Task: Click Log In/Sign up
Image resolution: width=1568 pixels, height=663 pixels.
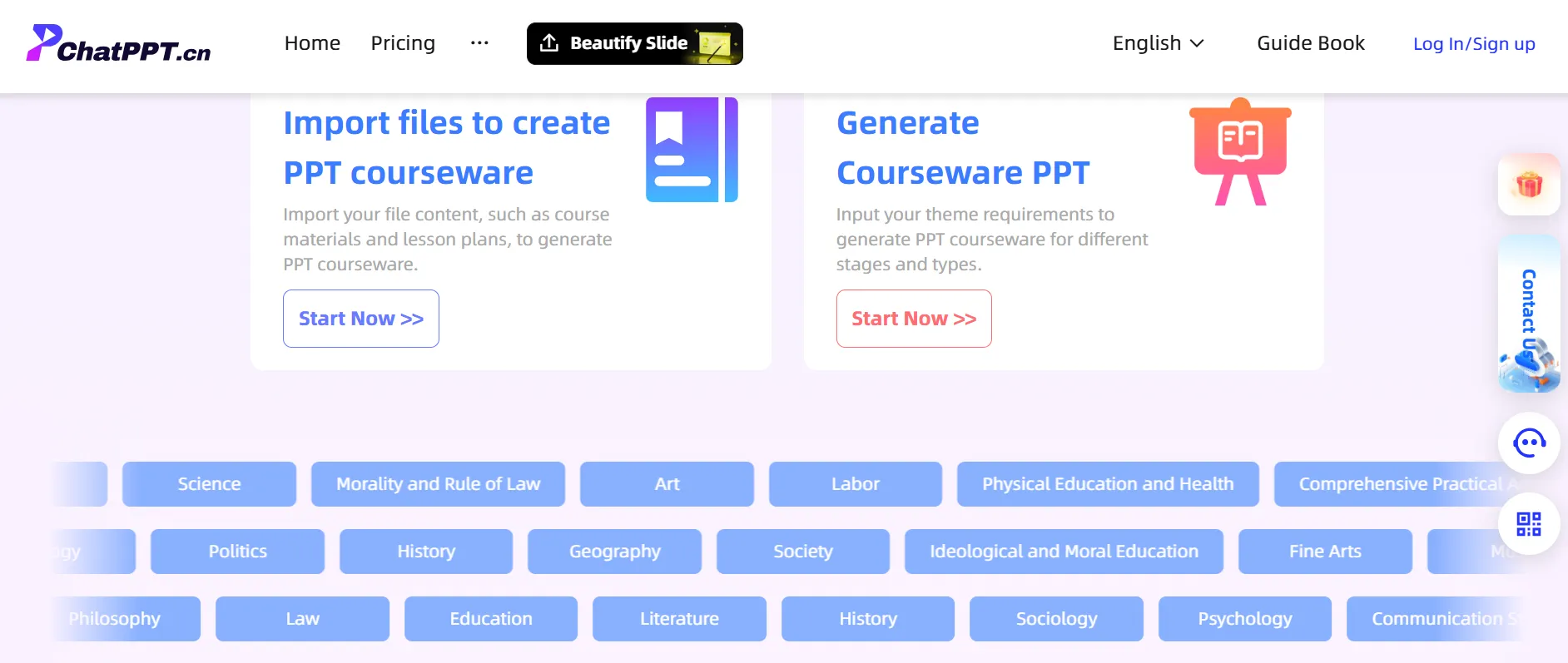Action: point(1474,44)
